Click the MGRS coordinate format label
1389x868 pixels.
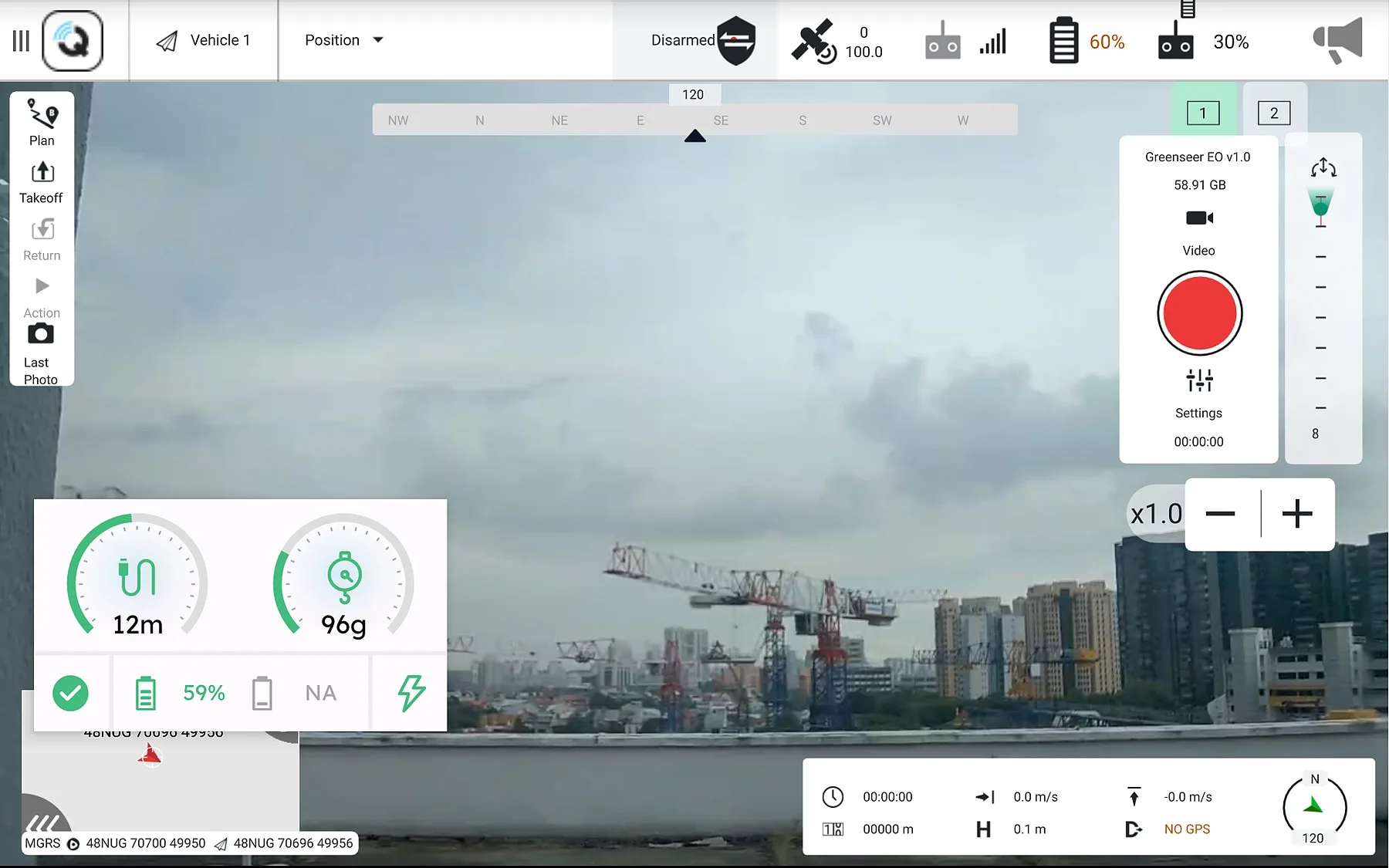(x=42, y=843)
